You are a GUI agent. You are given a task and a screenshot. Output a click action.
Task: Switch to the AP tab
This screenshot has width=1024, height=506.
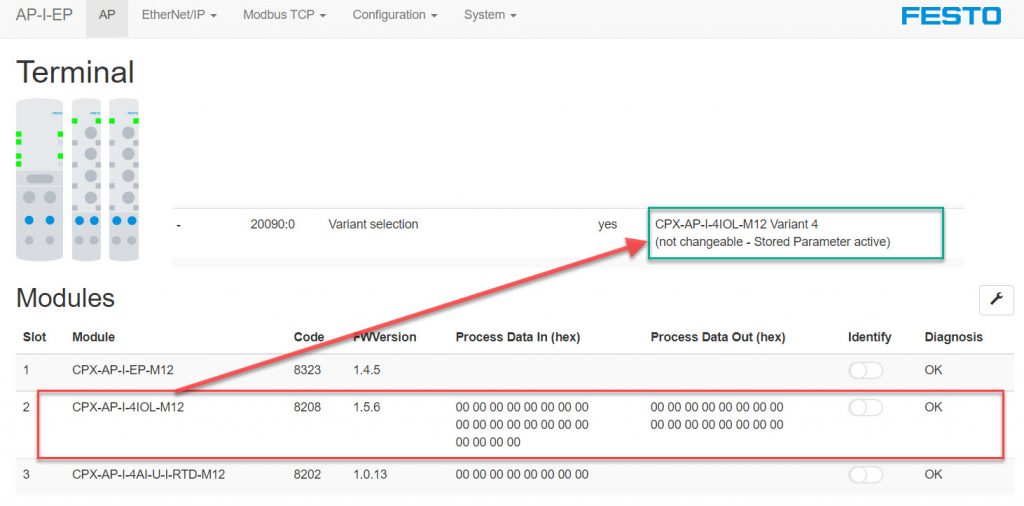(x=107, y=15)
